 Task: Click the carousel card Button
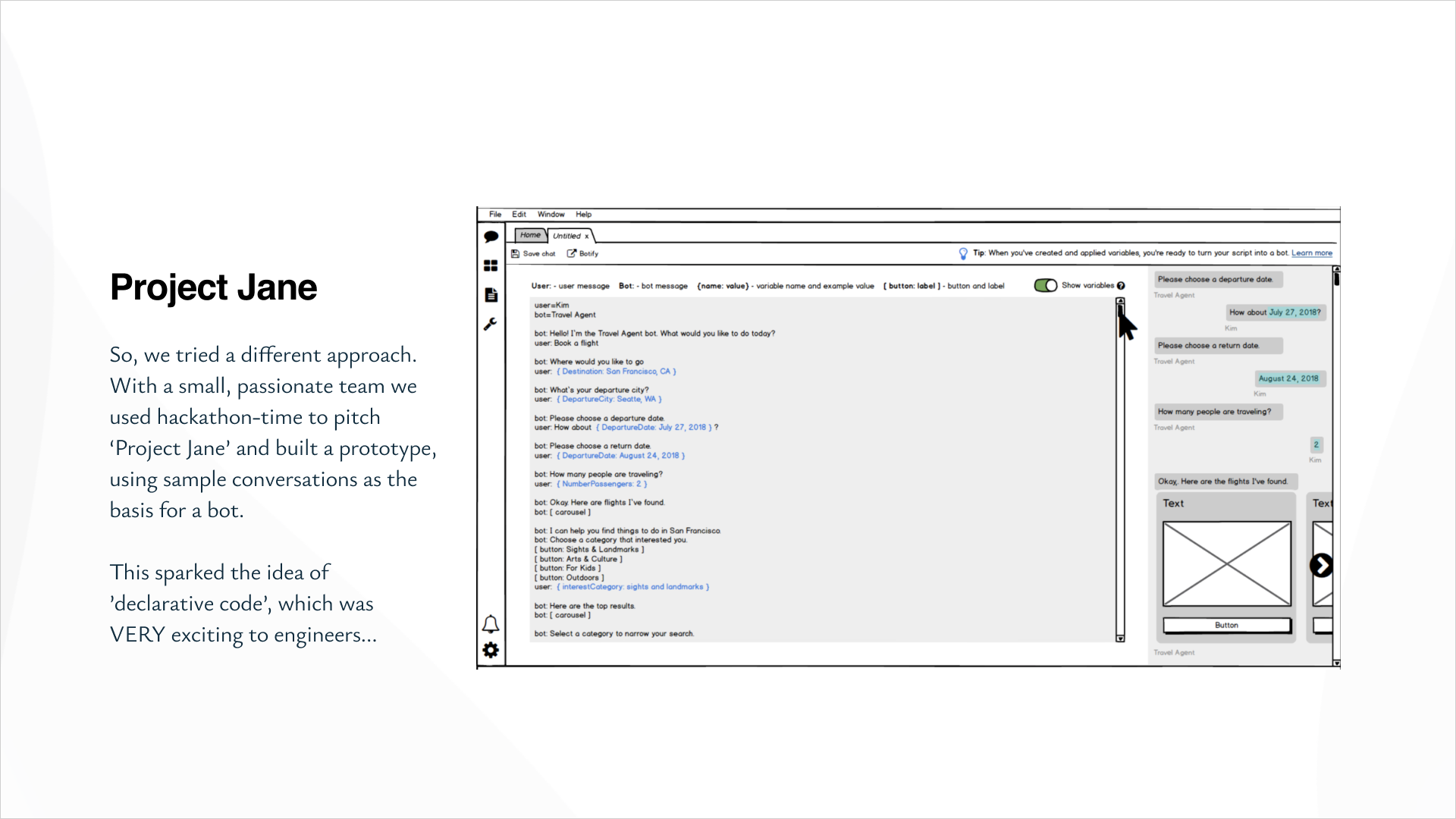point(1226,626)
